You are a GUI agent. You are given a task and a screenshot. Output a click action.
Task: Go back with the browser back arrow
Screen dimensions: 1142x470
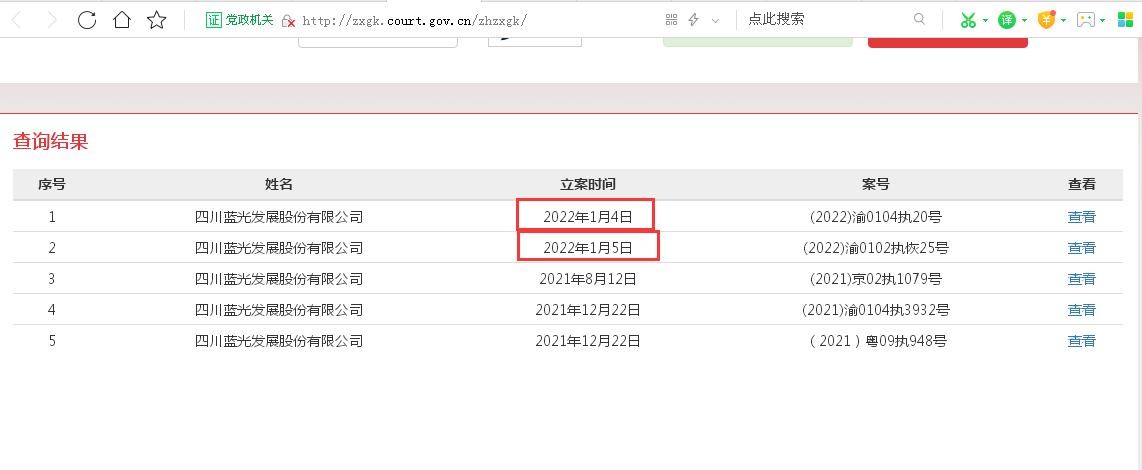tap(16, 20)
